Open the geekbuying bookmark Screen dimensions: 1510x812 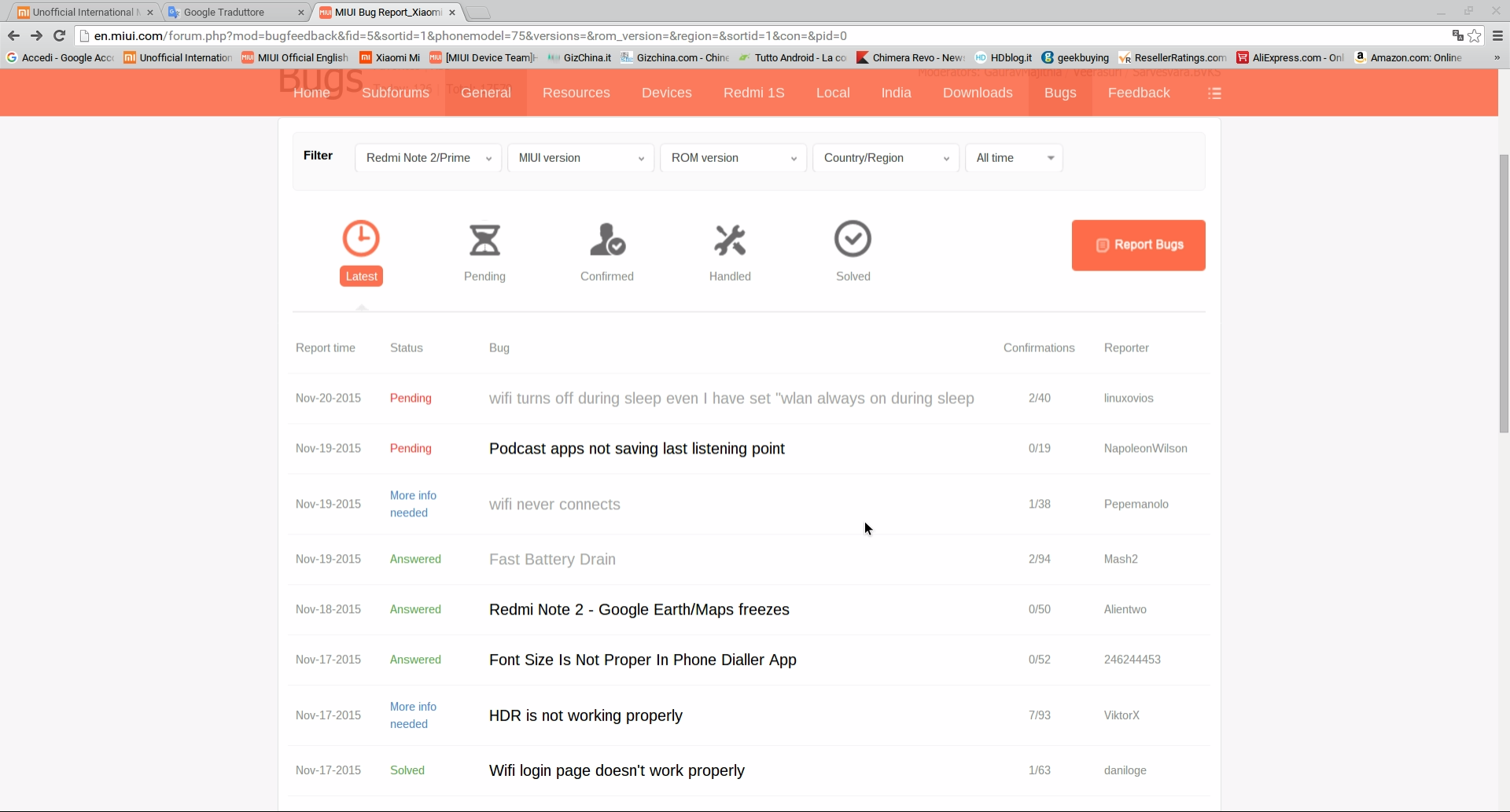tap(1075, 57)
